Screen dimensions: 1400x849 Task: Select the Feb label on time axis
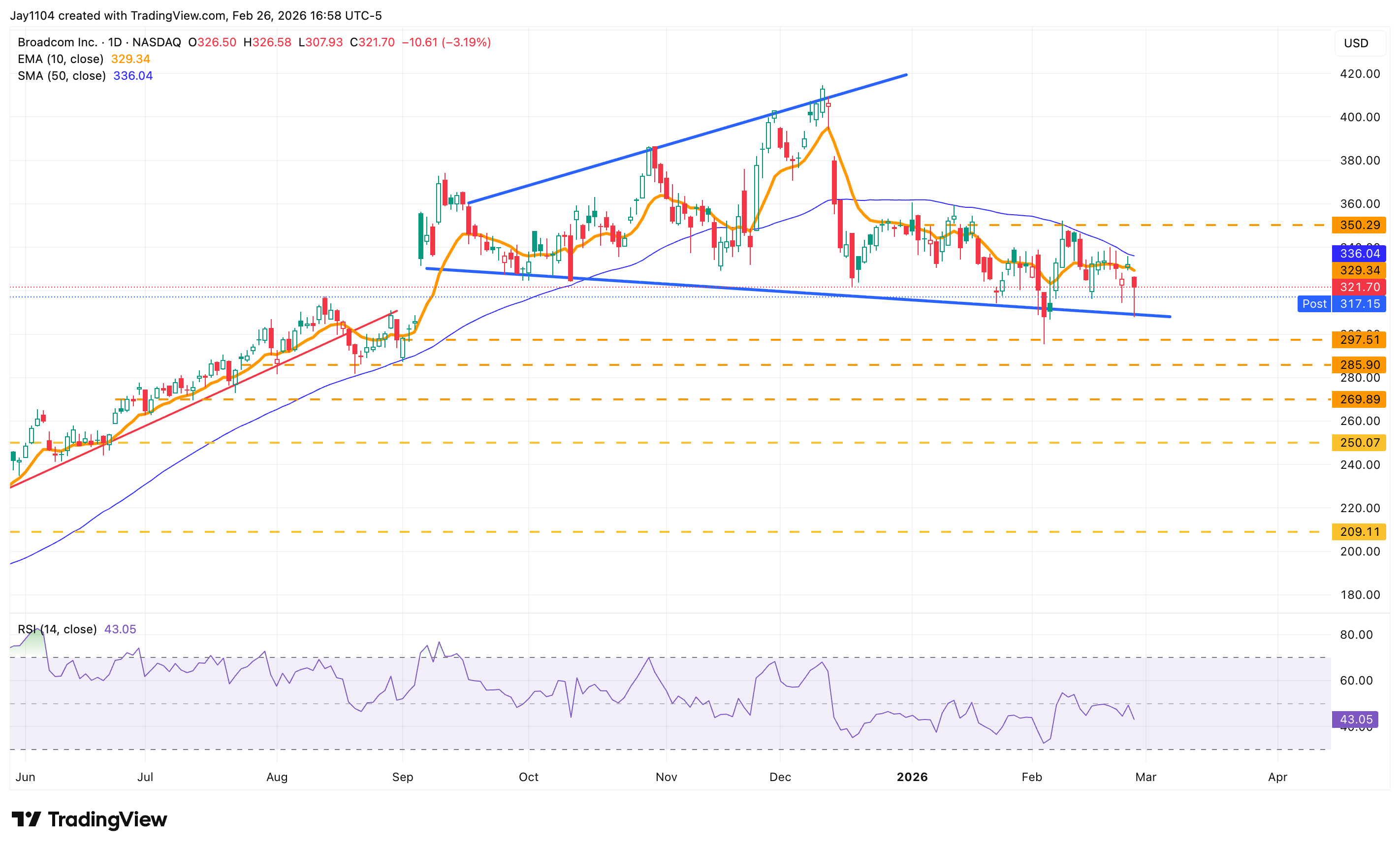point(1033,777)
